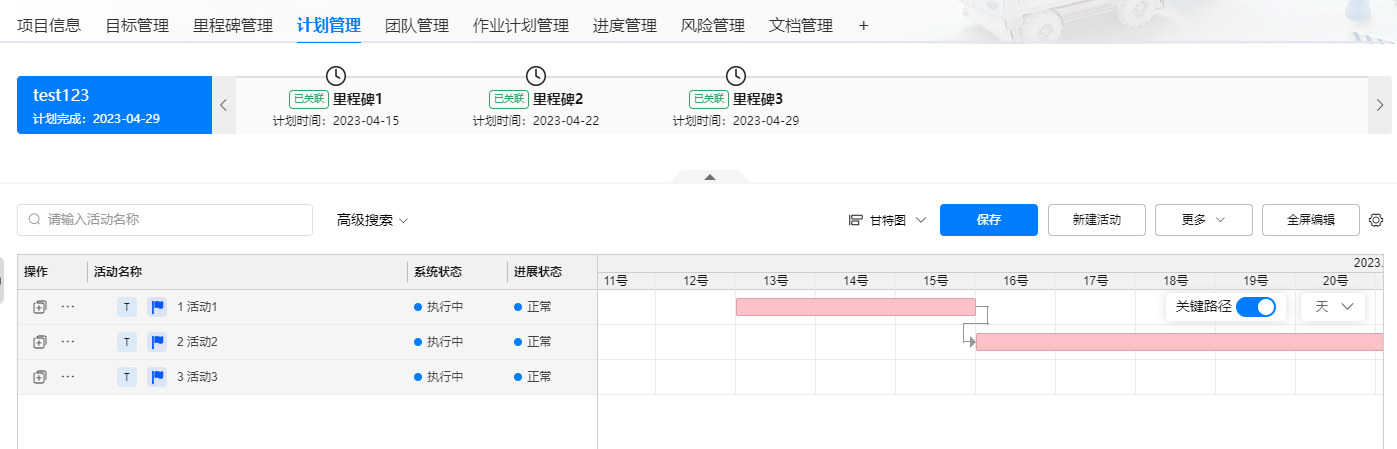
Task: Expand the 更多 dropdown menu
Action: (1204, 220)
